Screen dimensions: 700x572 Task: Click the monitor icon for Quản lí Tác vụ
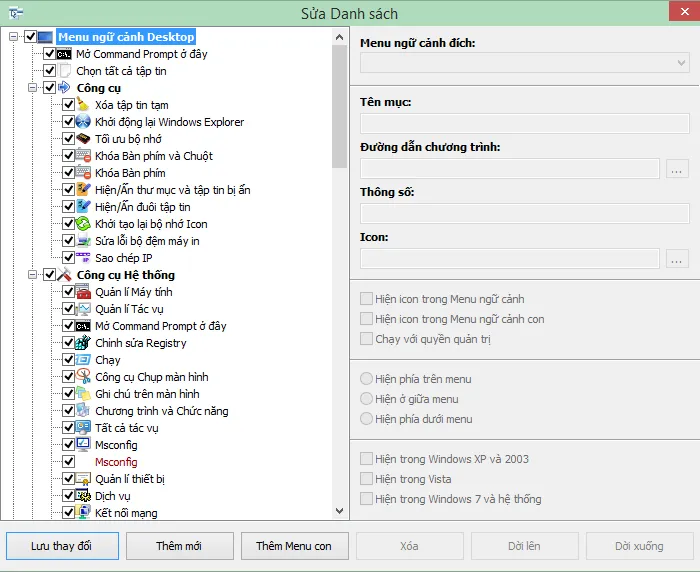(83, 309)
